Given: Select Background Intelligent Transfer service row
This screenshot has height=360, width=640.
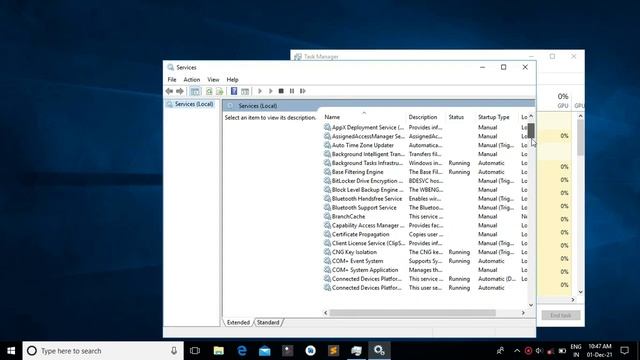Looking at the screenshot, I should click(x=425, y=154).
